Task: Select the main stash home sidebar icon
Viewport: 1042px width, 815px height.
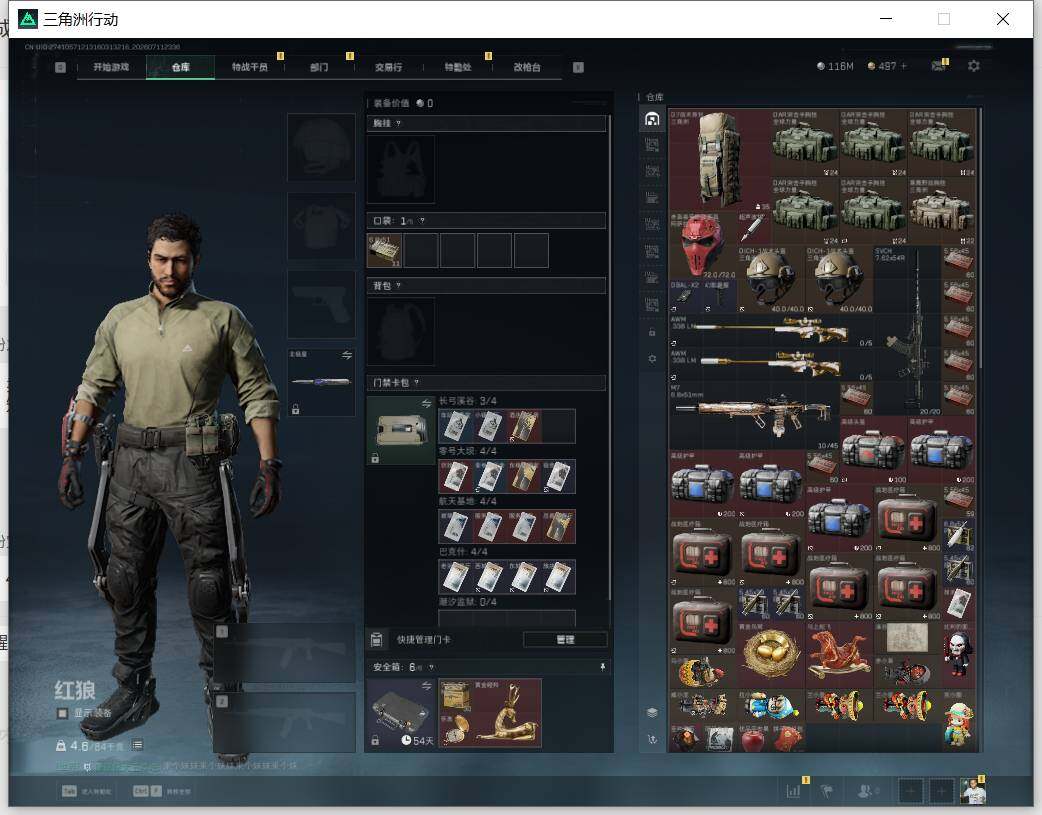Action: coord(652,119)
